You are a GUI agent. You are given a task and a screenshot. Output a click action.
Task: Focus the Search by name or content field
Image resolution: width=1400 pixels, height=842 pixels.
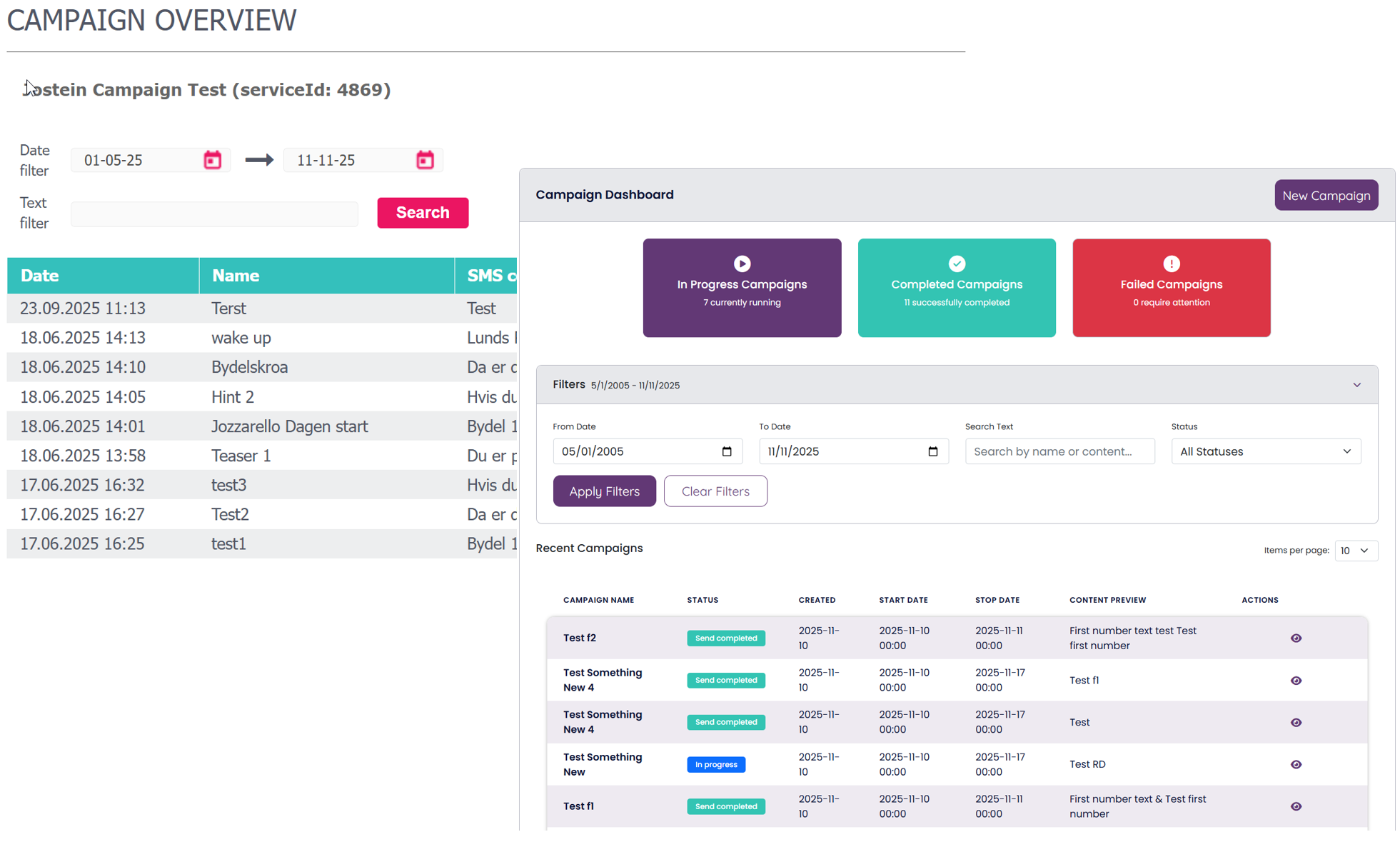click(x=1059, y=451)
